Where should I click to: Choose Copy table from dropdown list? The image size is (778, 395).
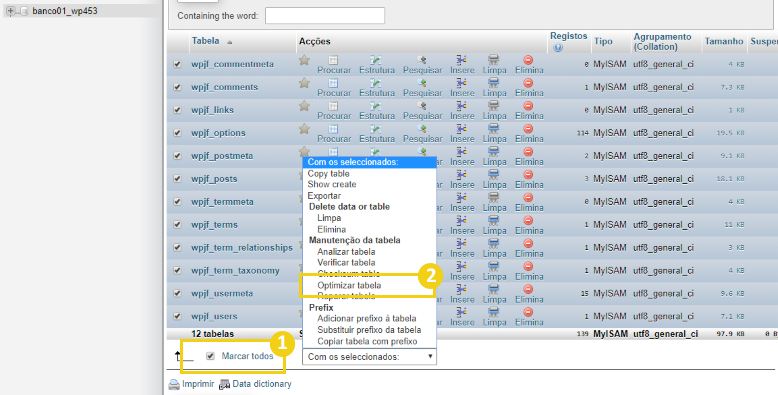coord(328,174)
